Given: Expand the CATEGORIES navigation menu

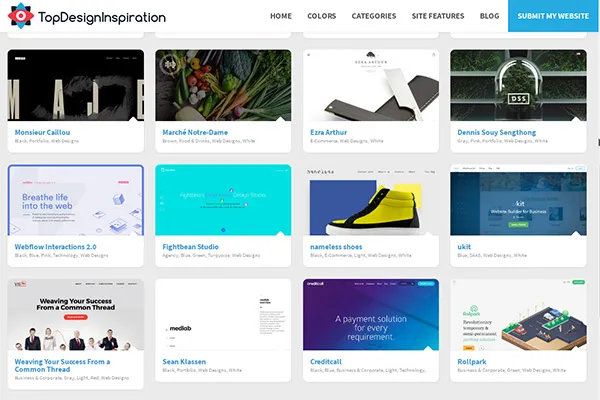Looking at the screenshot, I should 374,16.
